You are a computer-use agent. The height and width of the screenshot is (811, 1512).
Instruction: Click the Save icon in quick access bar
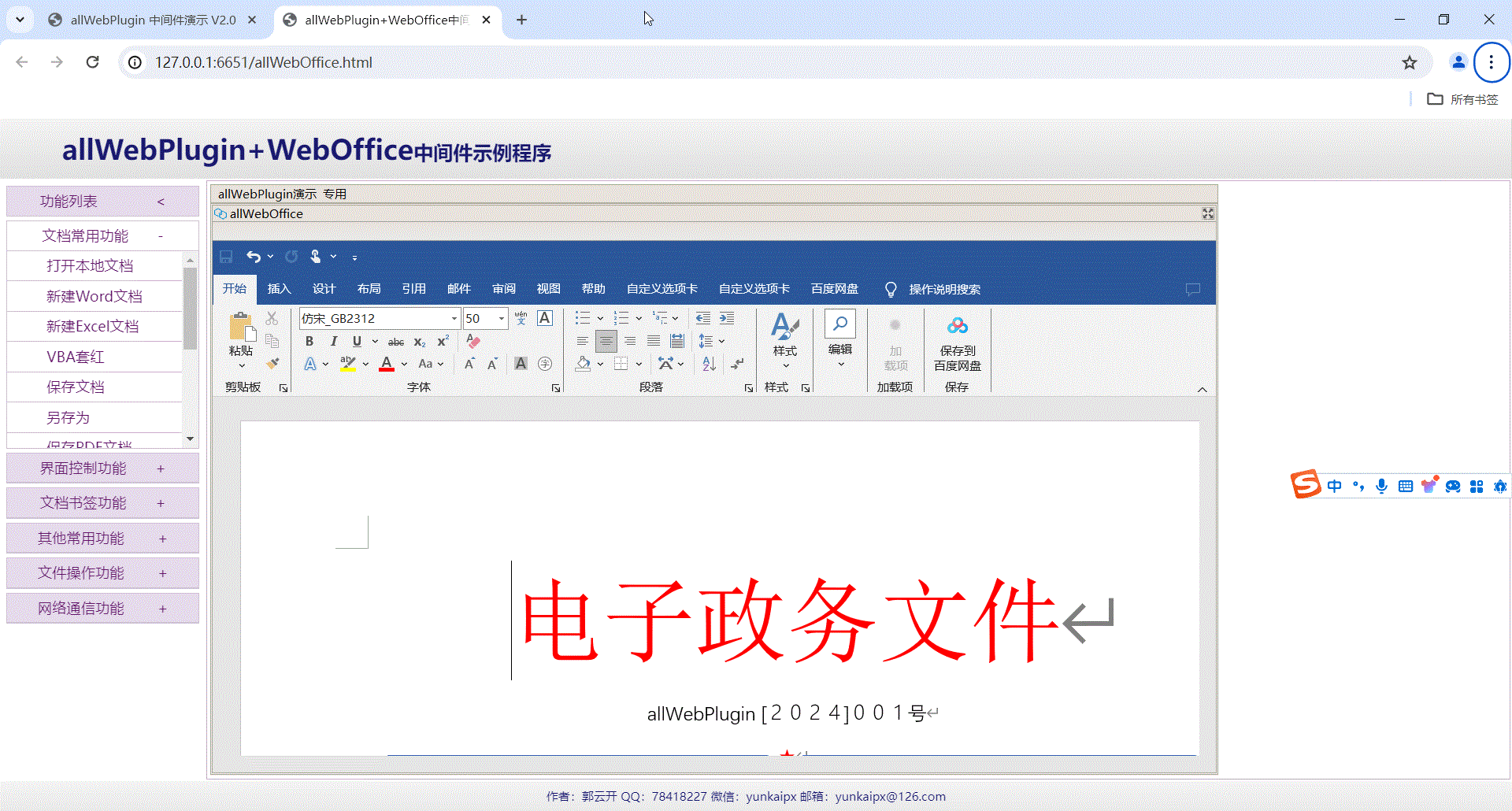(226, 257)
